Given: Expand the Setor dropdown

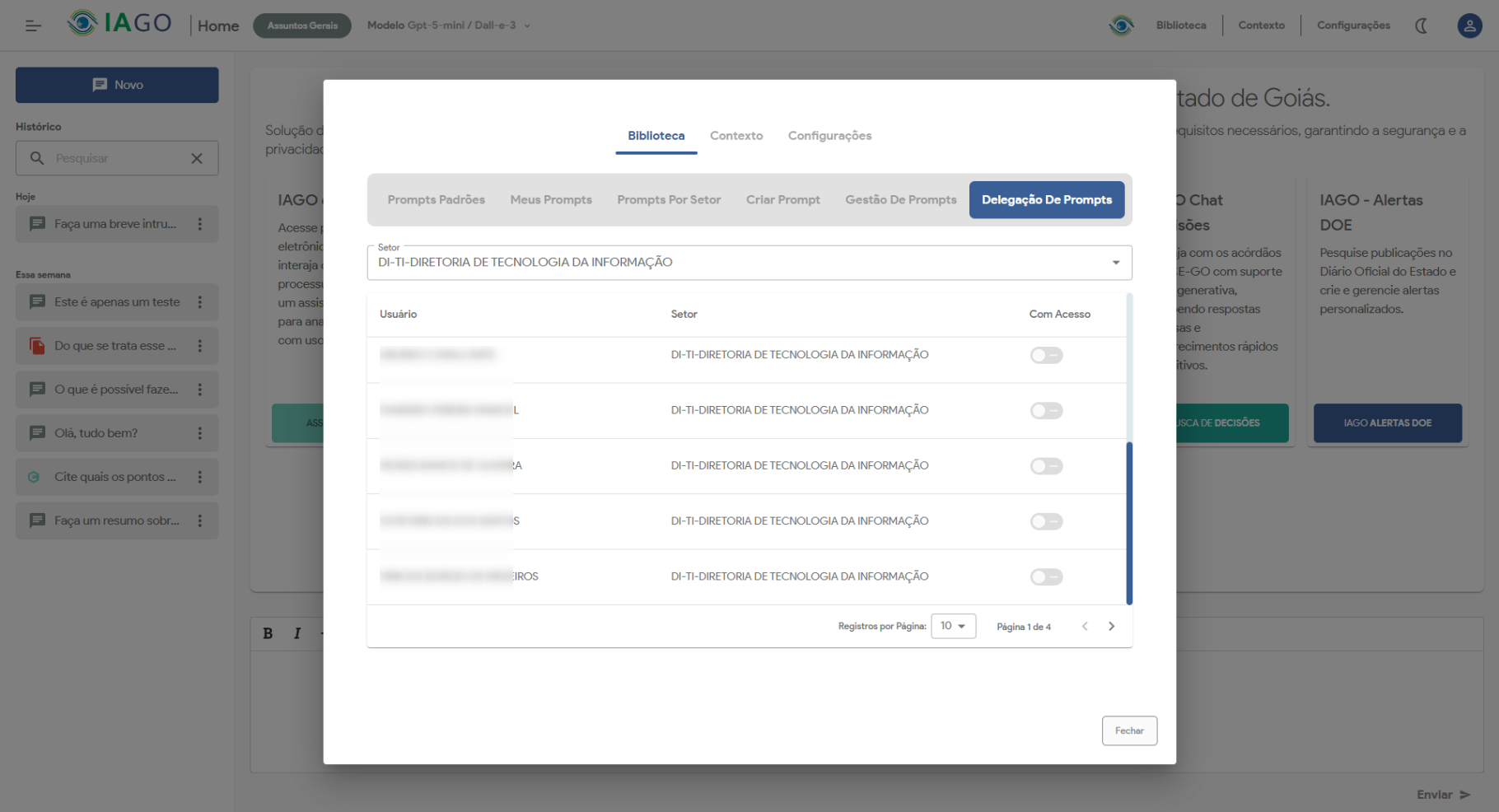Looking at the screenshot, I should click(x=1115, y=263).
